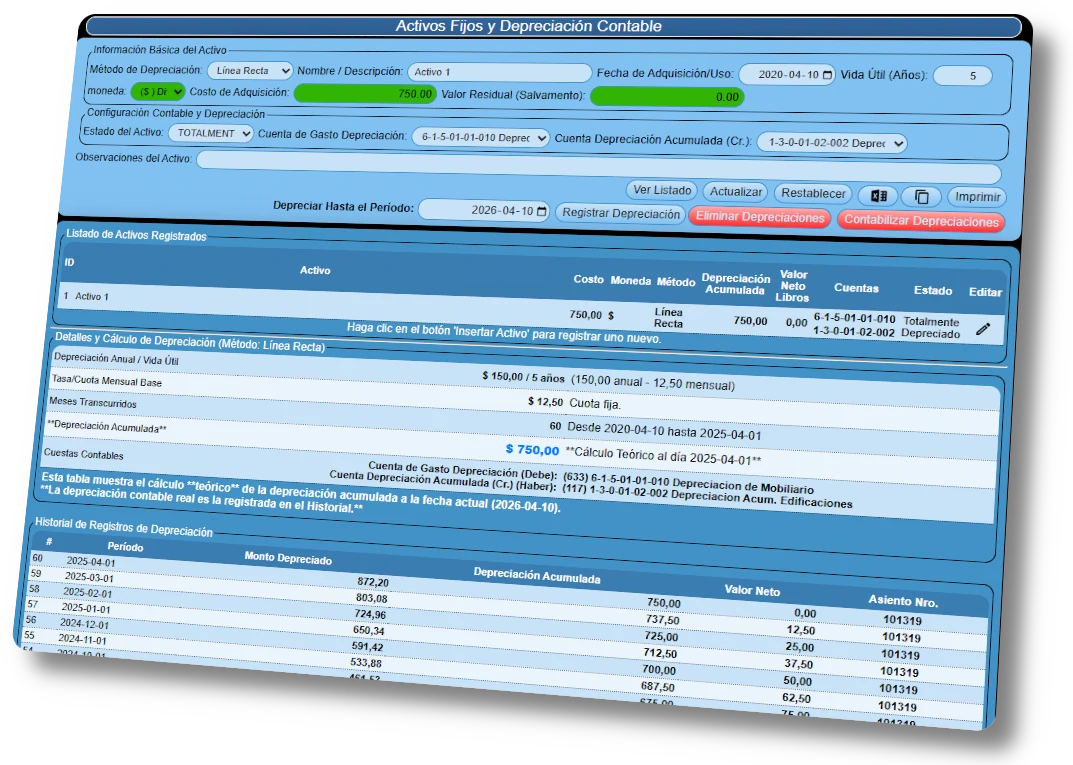Open the Estado del Activo dropdown
The height and width of the screenshot is (765, 1073).
pos(210,133)
